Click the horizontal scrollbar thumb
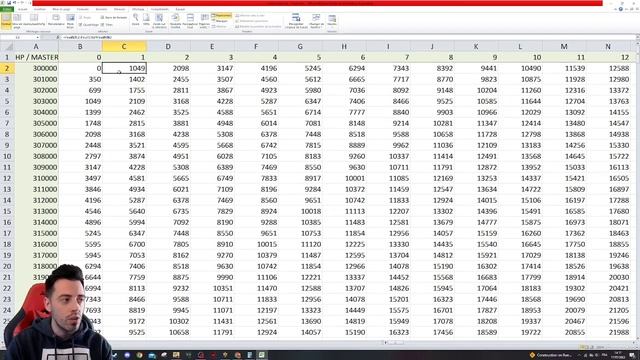This screenshot has width=640, height=360. coord(395,342)
